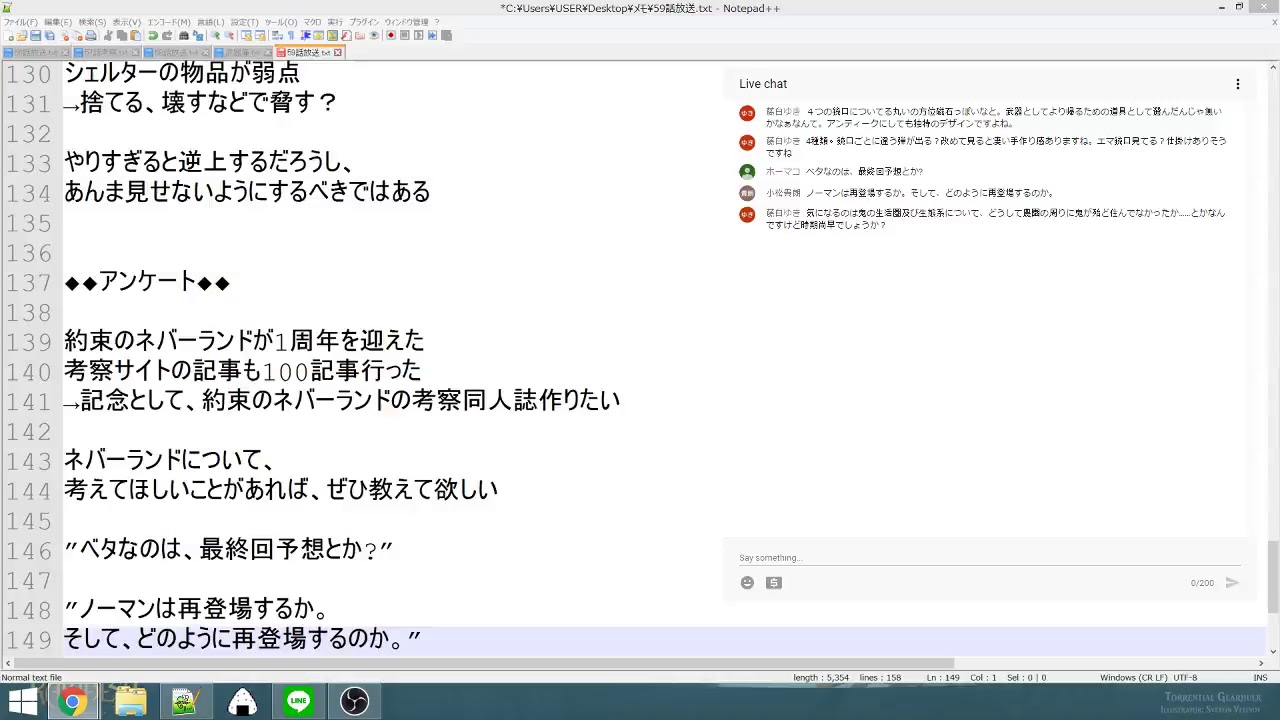Close the 59話放送.txt tab
This screenshot has width=1280, height=720.
click(x=338, y=52)
